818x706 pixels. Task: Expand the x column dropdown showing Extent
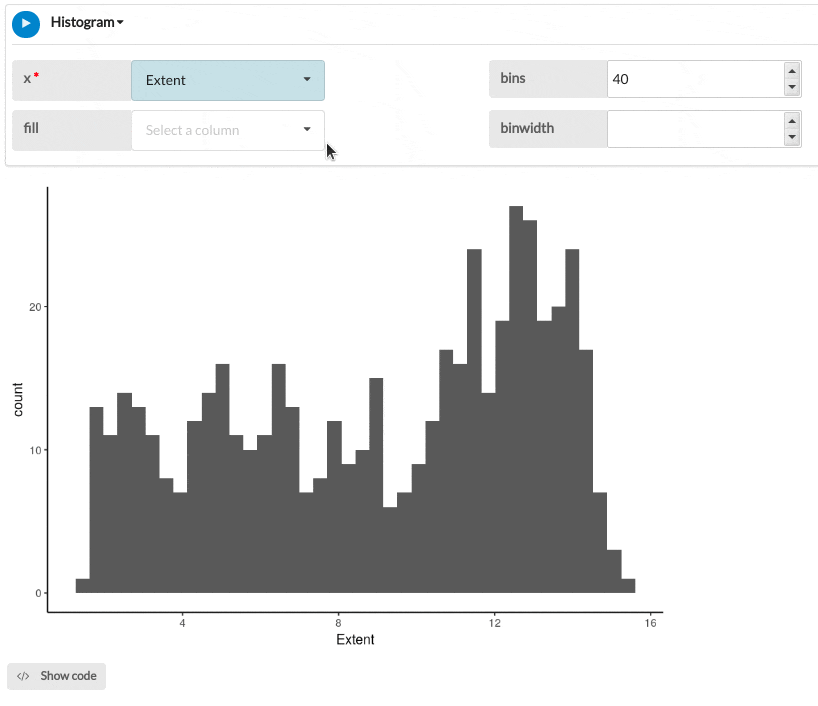point(227,80)
